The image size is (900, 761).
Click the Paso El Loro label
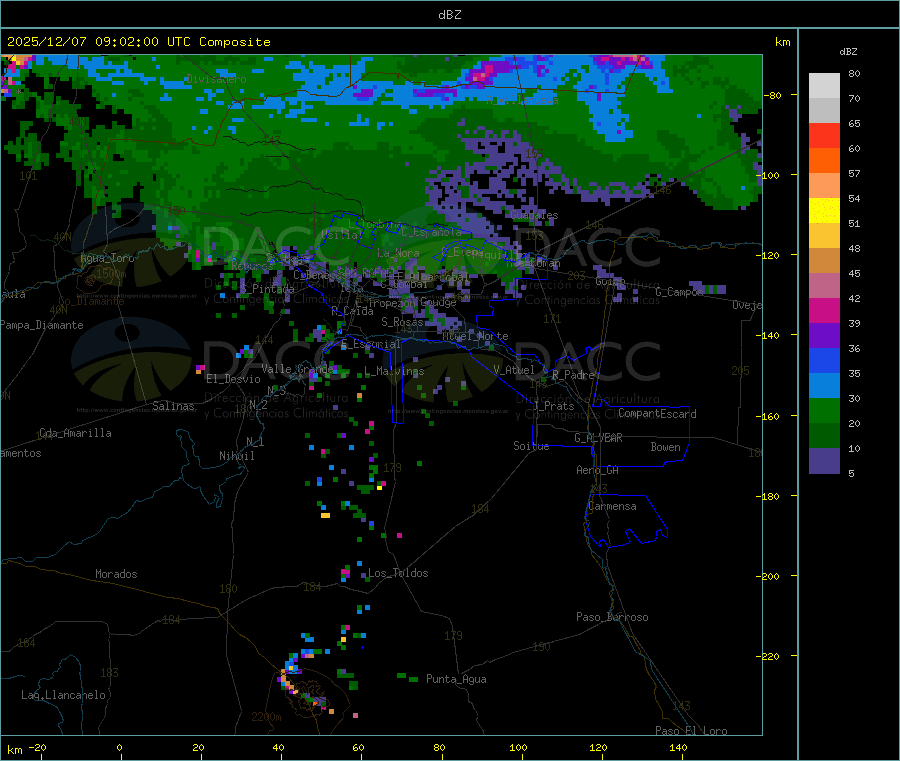[691, 731]
